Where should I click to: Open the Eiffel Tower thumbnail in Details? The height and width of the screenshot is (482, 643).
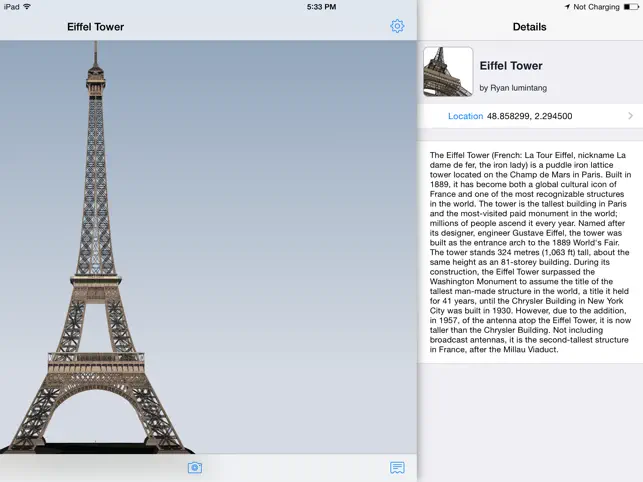pos(448,72)
